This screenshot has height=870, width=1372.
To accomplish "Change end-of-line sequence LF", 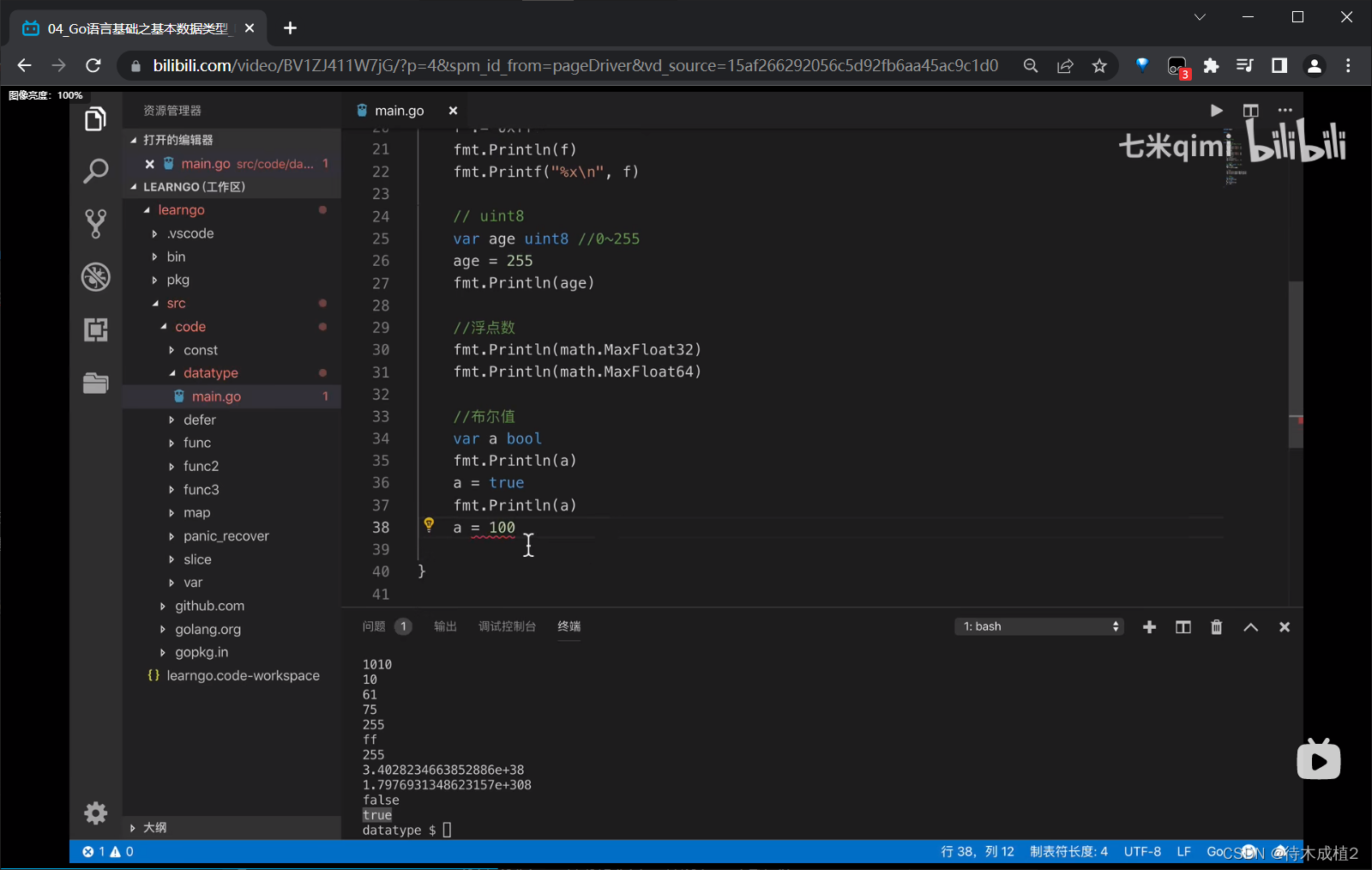I will (1183, 852).
